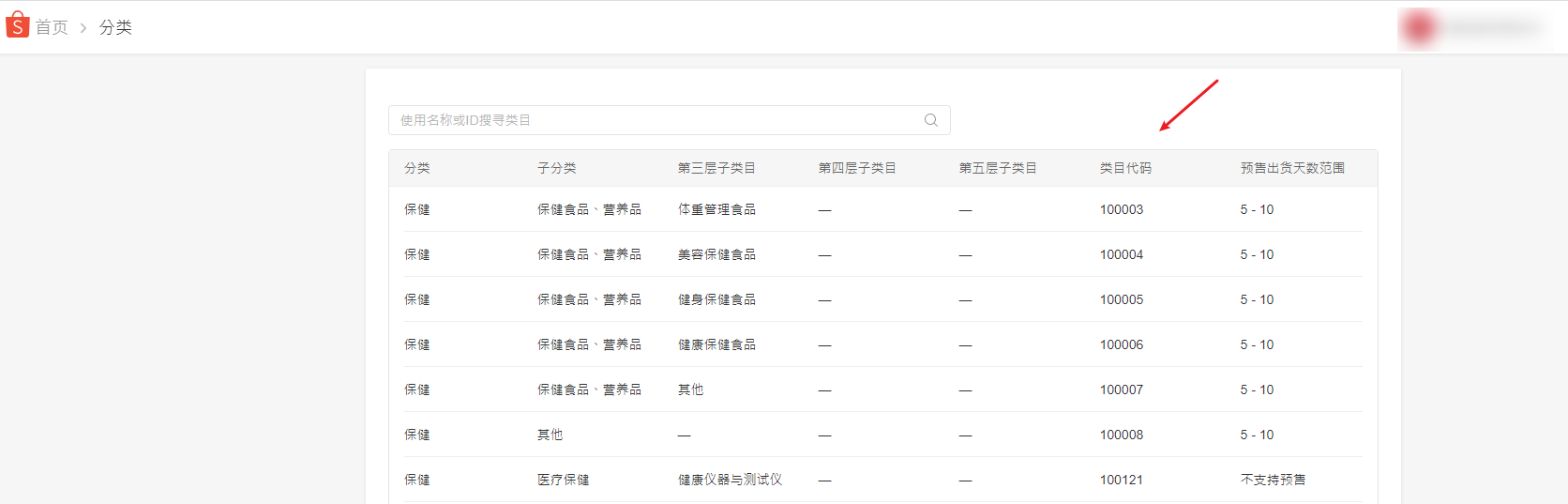Click the 健康仪器与测试仪 cell
Screen dimensions: 1568x504
click(730, 480)
